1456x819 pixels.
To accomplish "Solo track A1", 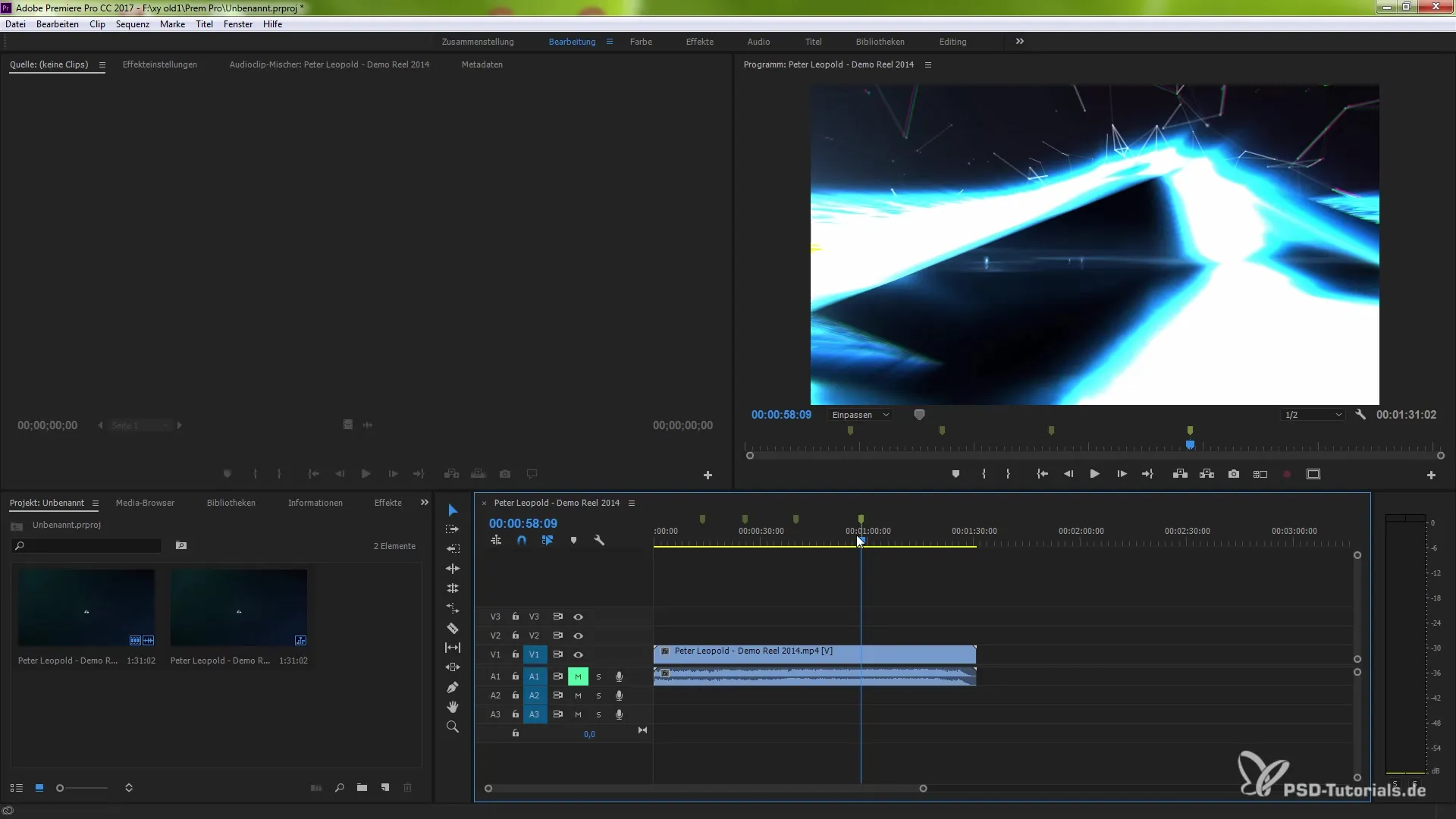I will click(598, 676).
